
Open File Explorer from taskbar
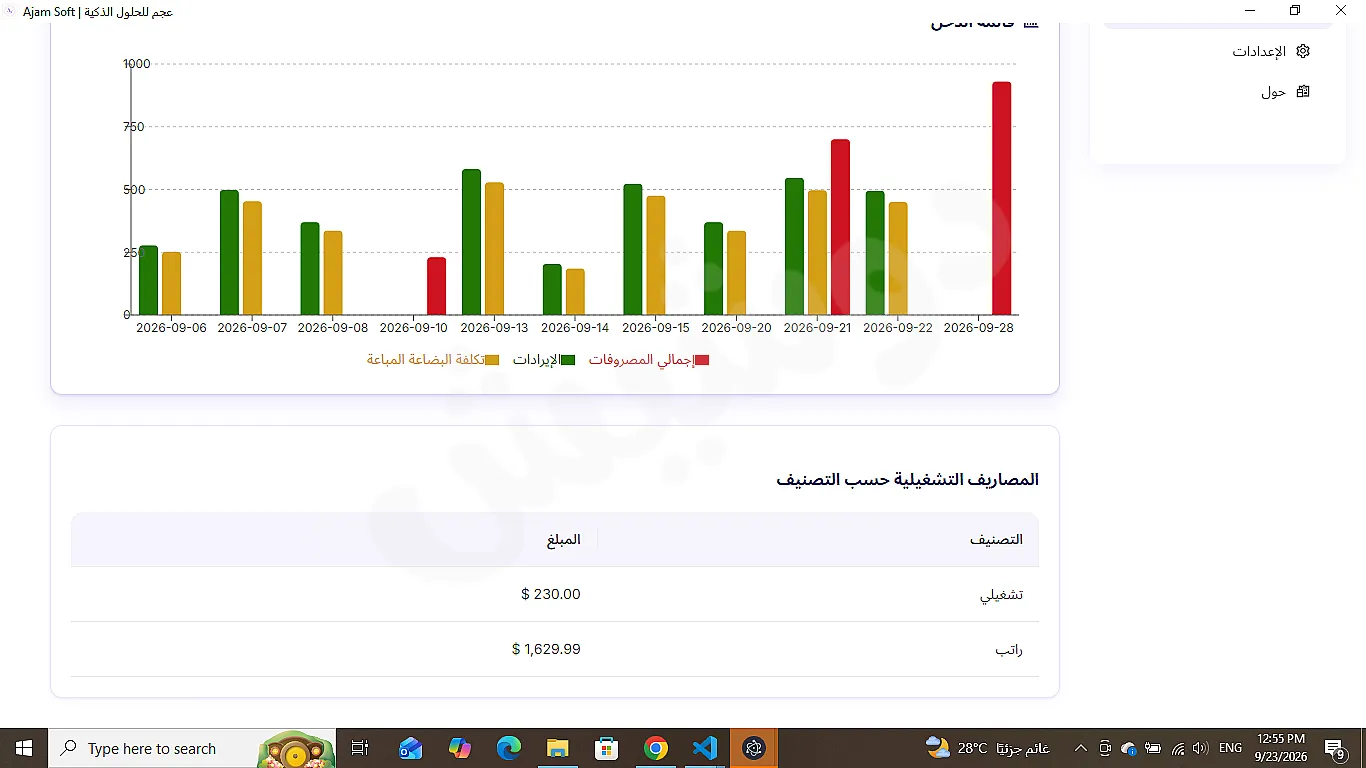coord(557,748)
